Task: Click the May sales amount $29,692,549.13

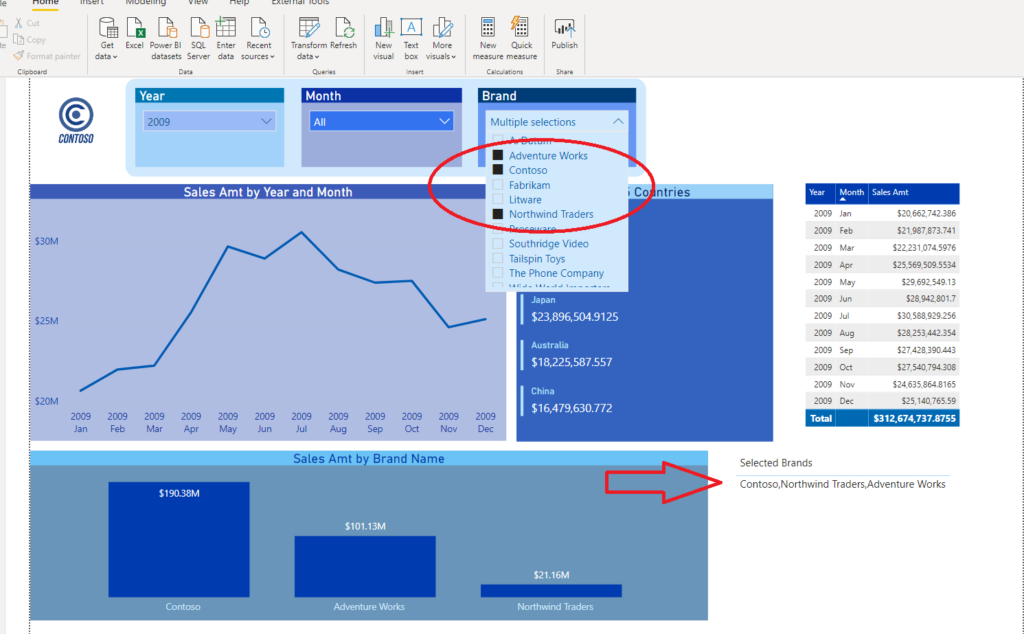Action: click(x=929, y=282)
